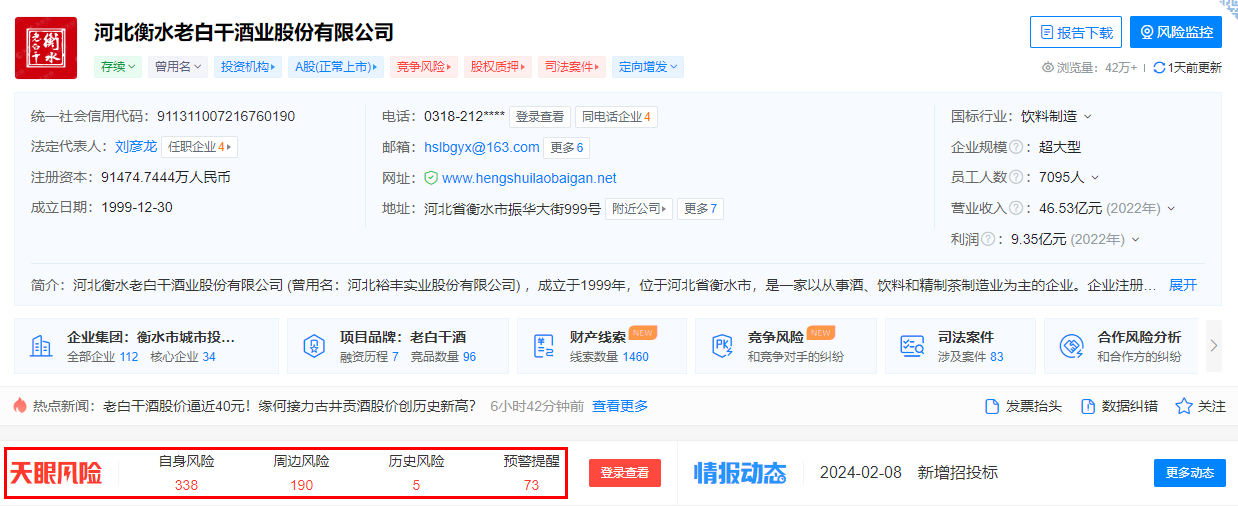Open the 新增招投标 dynamic entry
1238x506 pixels.
(958, 473)
